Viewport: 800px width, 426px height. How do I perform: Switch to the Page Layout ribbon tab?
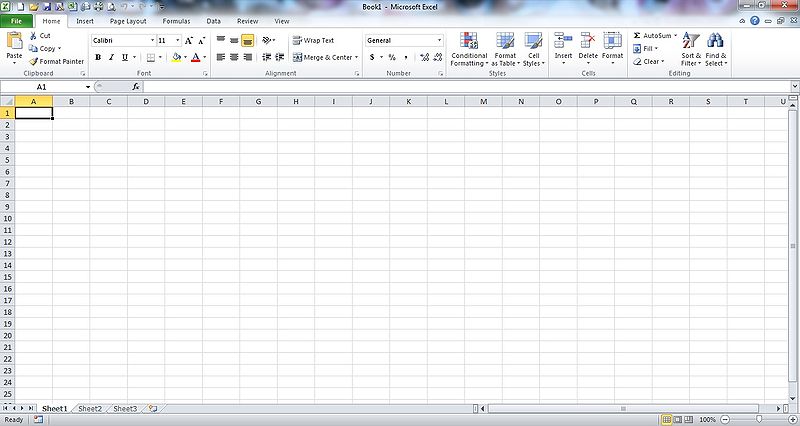pyautogui.click(x=127, y=20)
